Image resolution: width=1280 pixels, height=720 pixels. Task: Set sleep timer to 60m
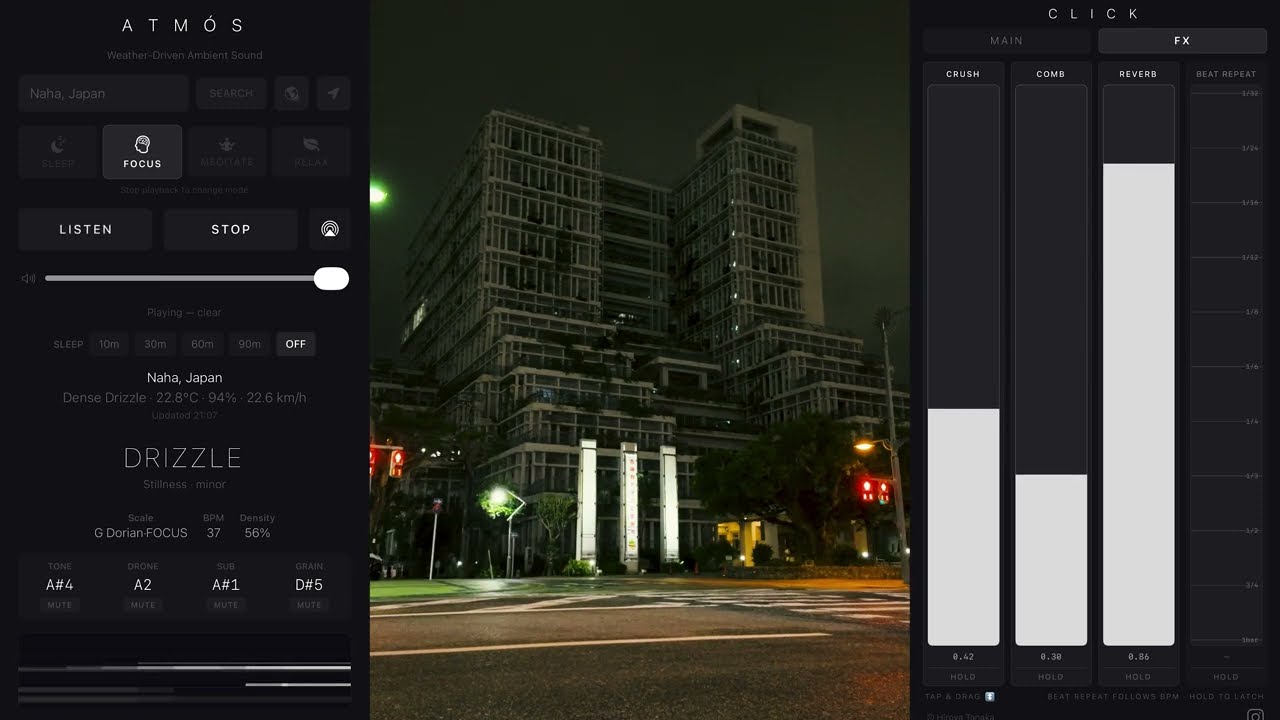202,344
